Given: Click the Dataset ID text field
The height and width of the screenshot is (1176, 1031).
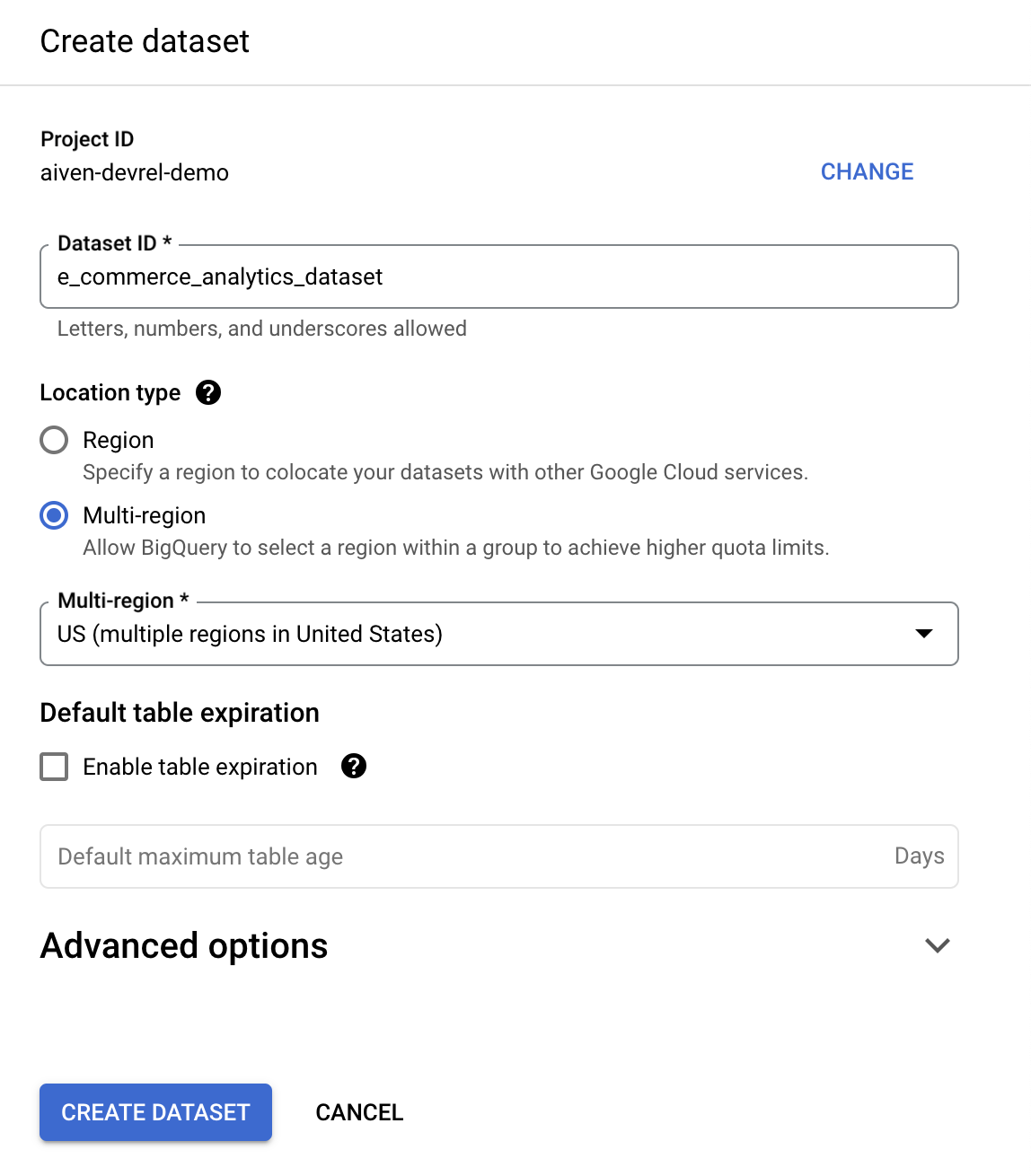Looking at the screenshot, I should click(498, 276).
